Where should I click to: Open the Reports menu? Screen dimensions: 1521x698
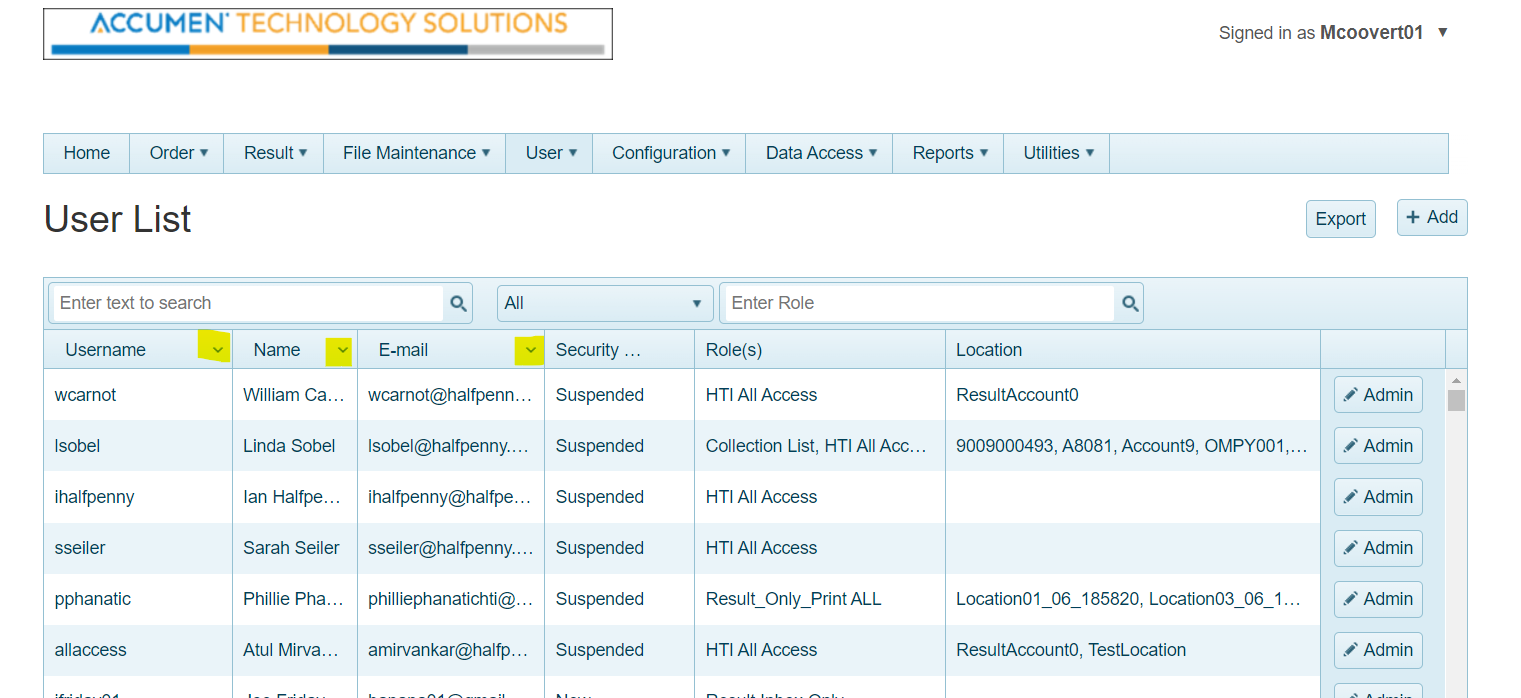(949, 153)
